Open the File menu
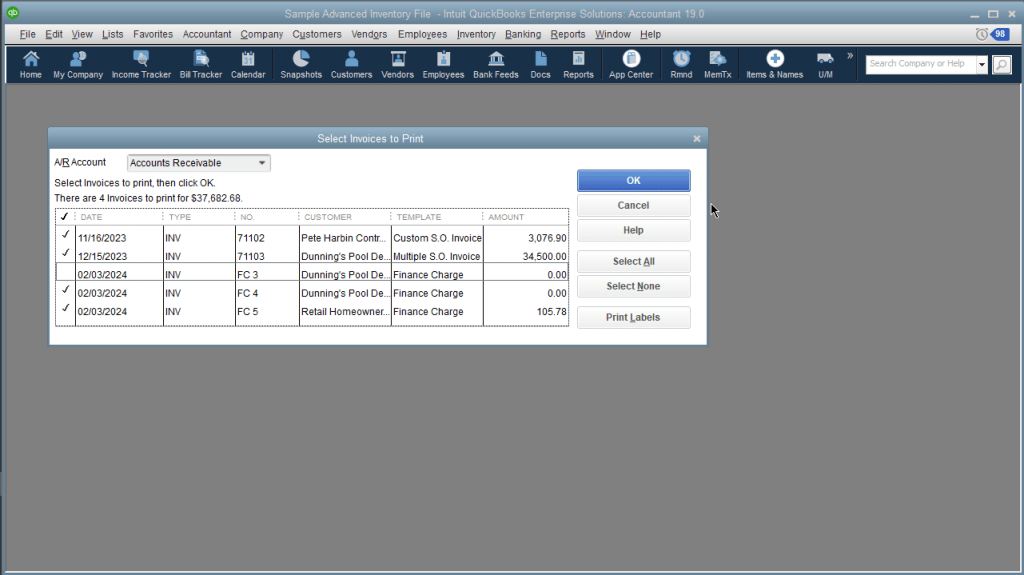 [27, 34]
